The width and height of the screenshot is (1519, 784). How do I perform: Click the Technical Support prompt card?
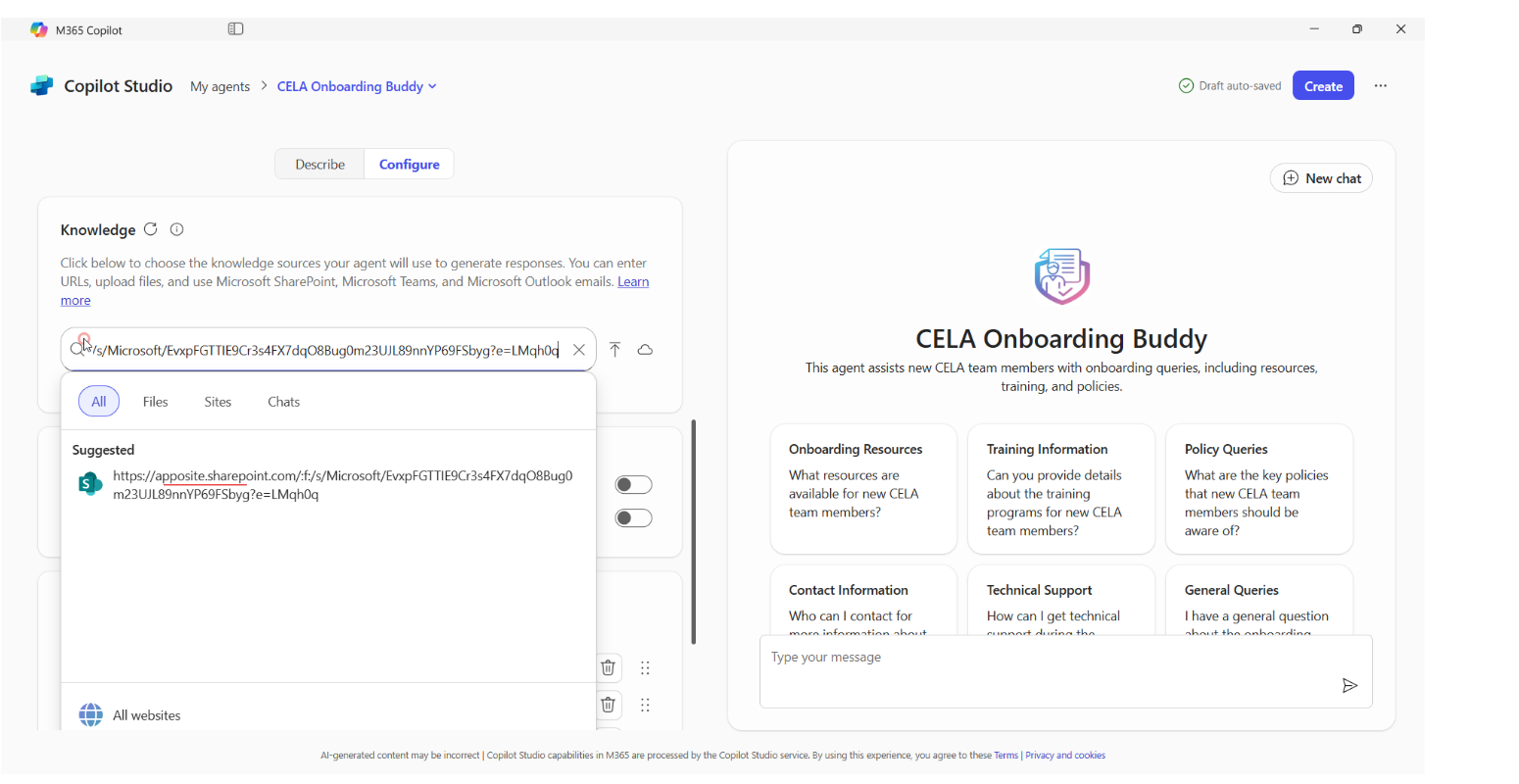(x=1061, y=601)
